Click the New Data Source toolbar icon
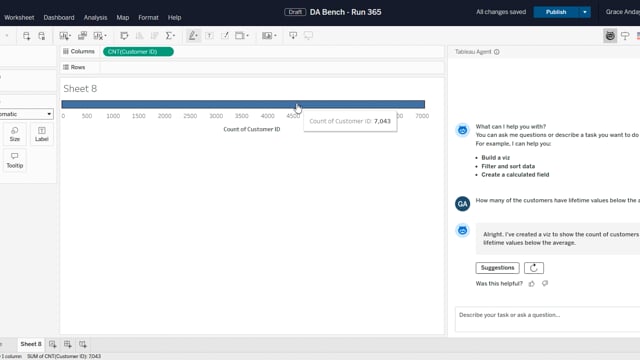This screenshot has height=360, width=640. (27, 36)
